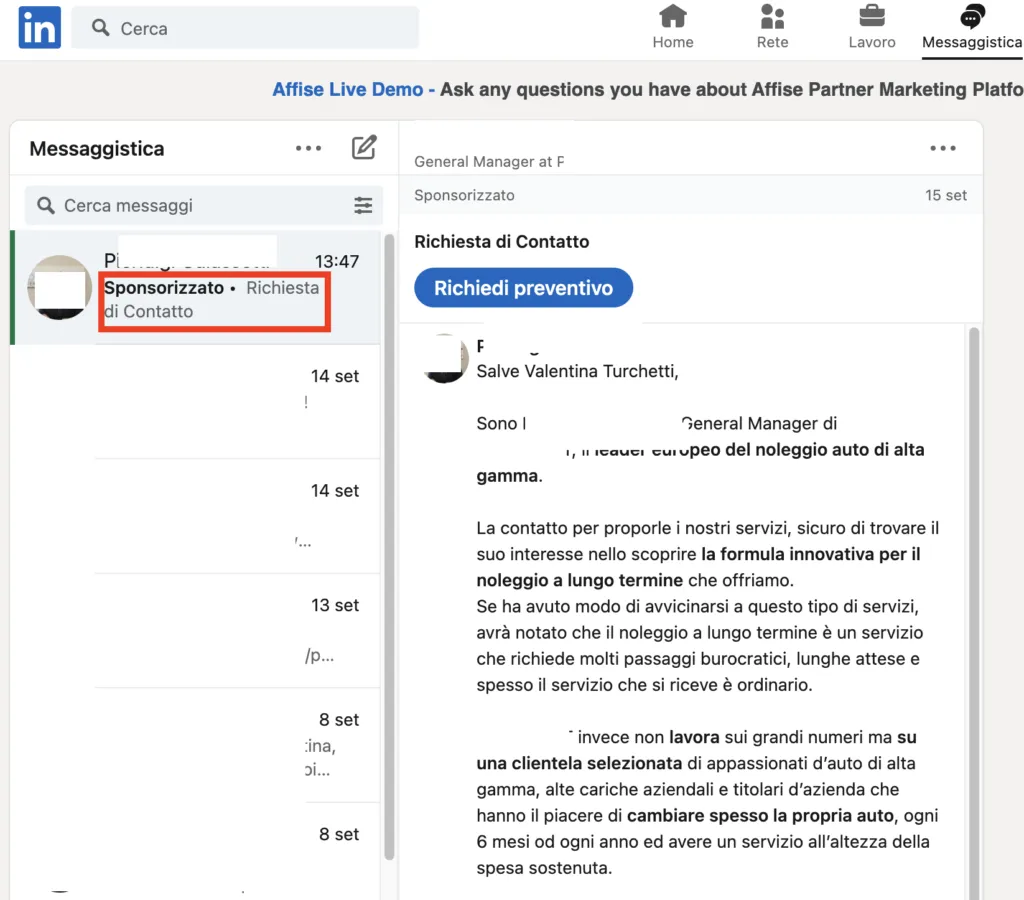This screenshot has width=1024, height=900.
Task: Open the Affise Live Demo link
Action: [347, 89]
